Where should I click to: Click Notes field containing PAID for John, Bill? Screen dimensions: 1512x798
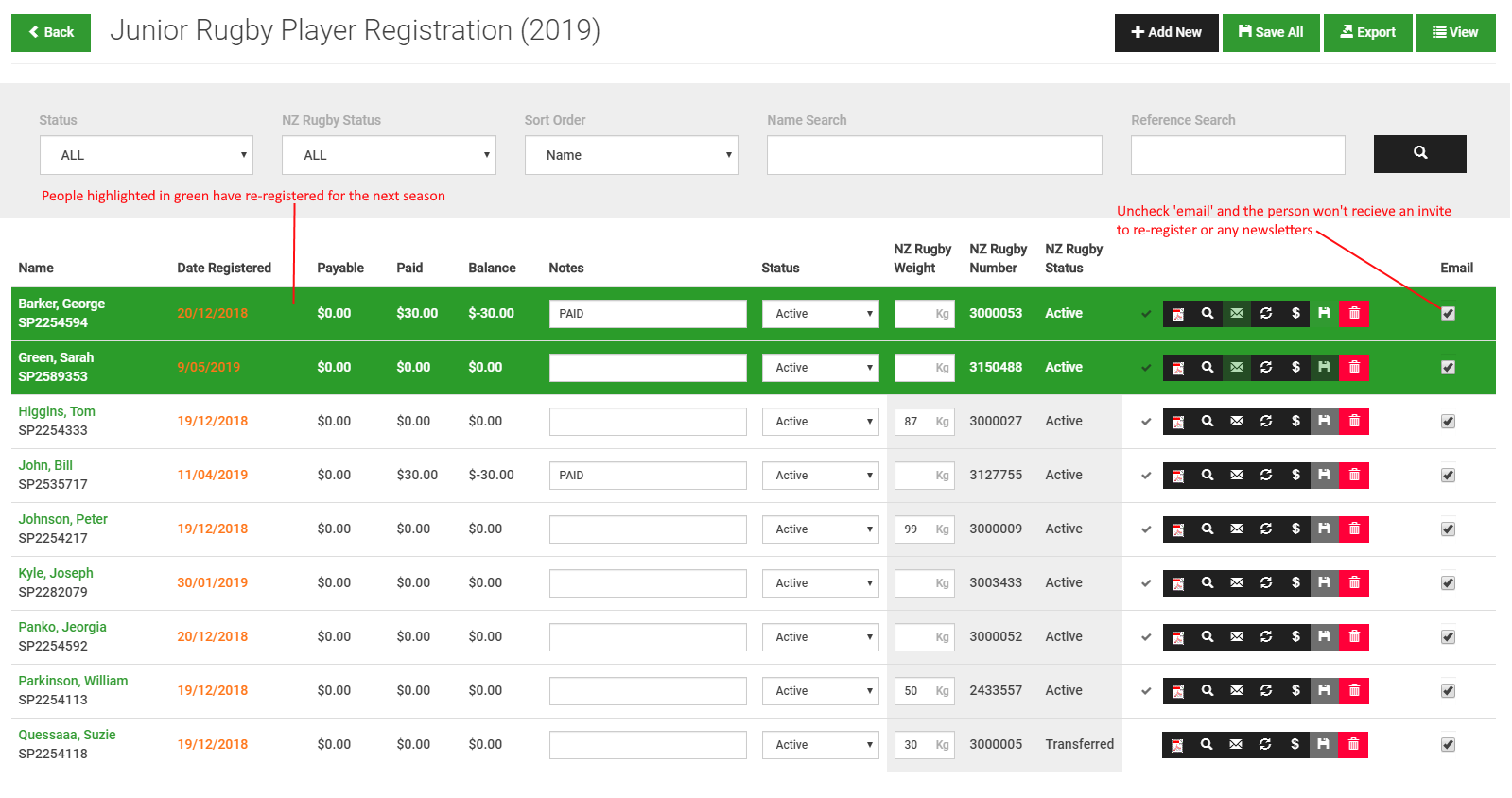[x=648, y=476]
